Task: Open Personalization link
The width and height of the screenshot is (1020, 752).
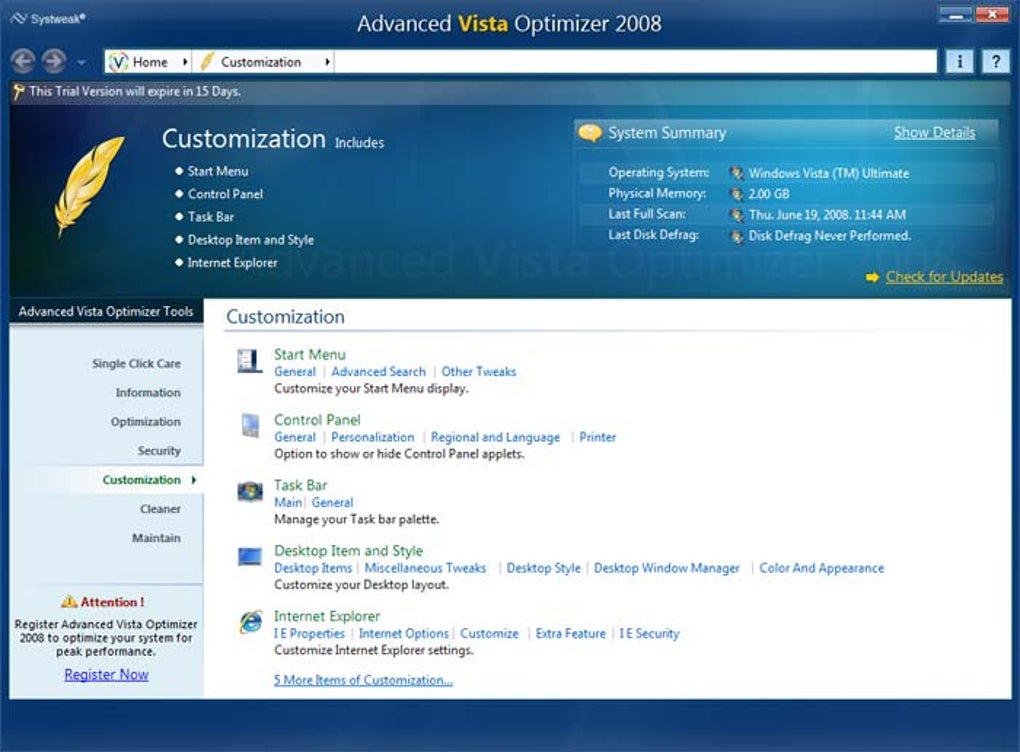Action: click(x=373, y=437)
